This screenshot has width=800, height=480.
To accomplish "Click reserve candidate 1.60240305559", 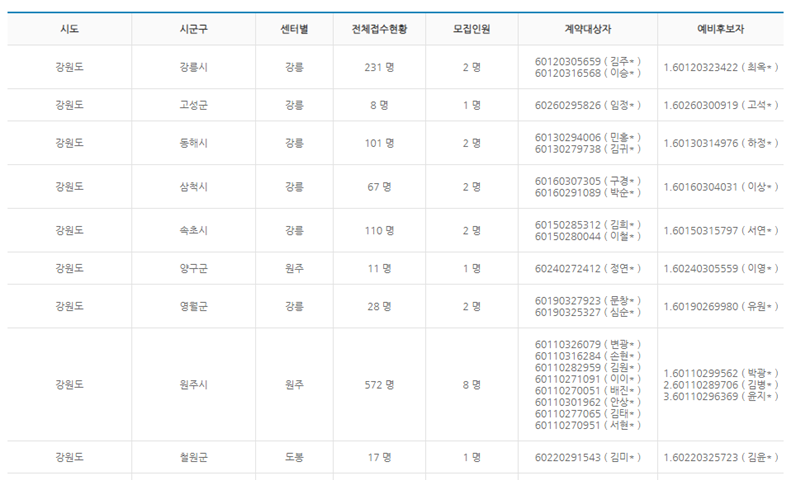I will click(721, 268).
